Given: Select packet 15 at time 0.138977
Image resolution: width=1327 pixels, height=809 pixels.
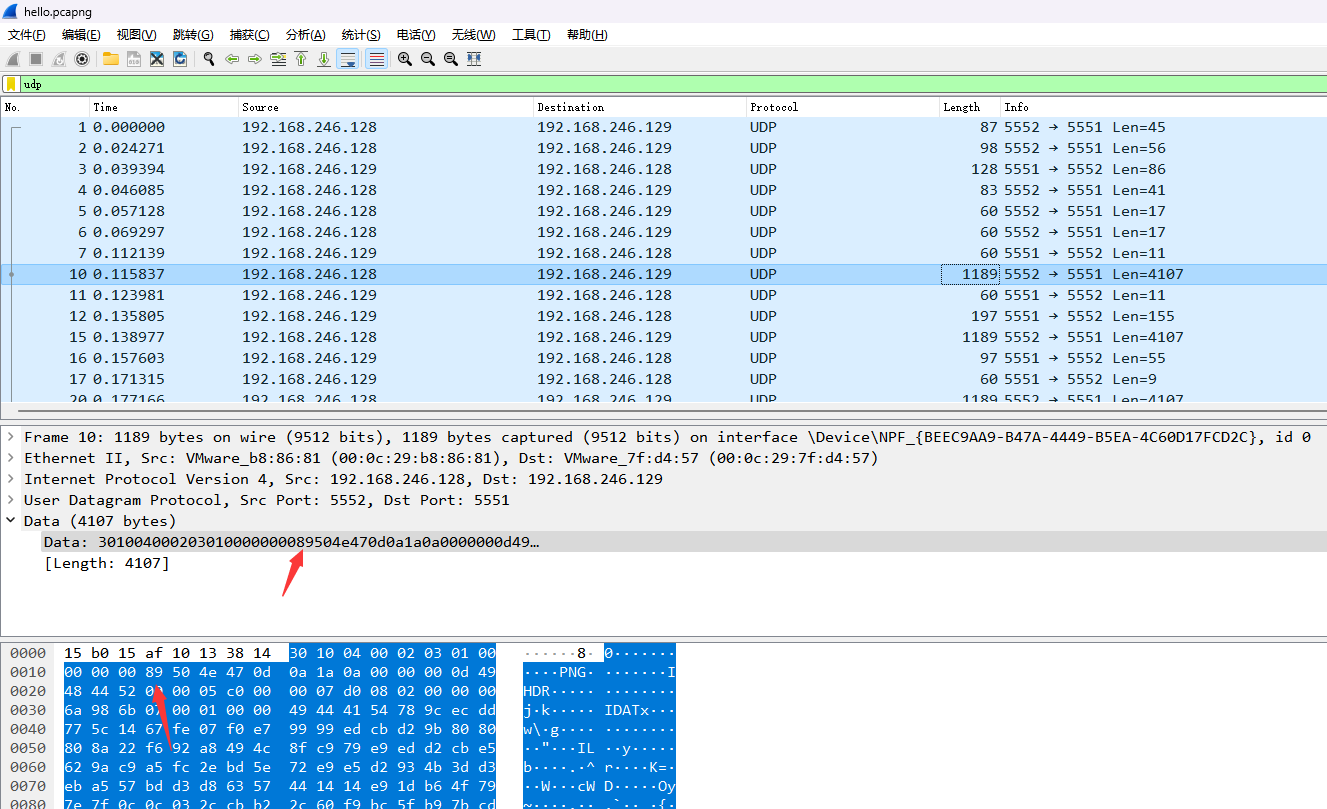Looking at the screenshot, I should [663, 337].
